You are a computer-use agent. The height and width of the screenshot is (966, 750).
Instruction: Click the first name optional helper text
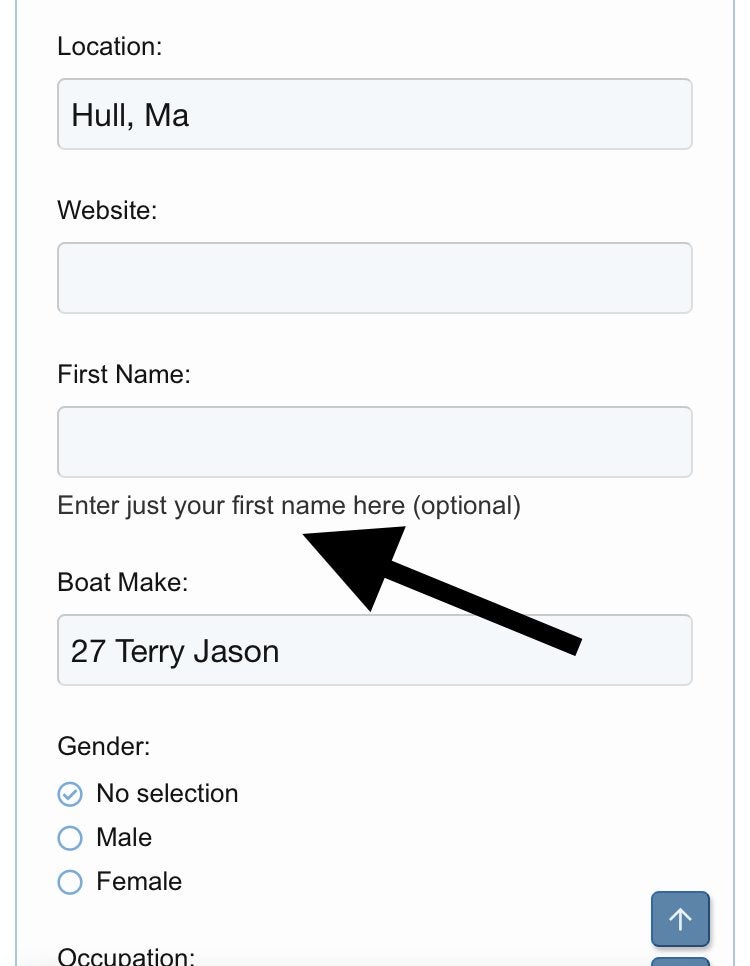point(289,506)
